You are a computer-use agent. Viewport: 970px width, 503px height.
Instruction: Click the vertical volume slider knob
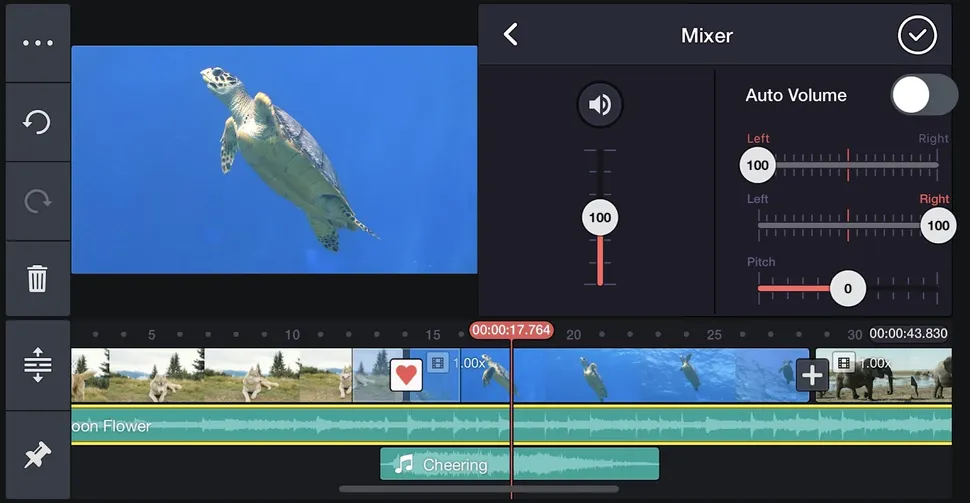(x=600, y=218)
